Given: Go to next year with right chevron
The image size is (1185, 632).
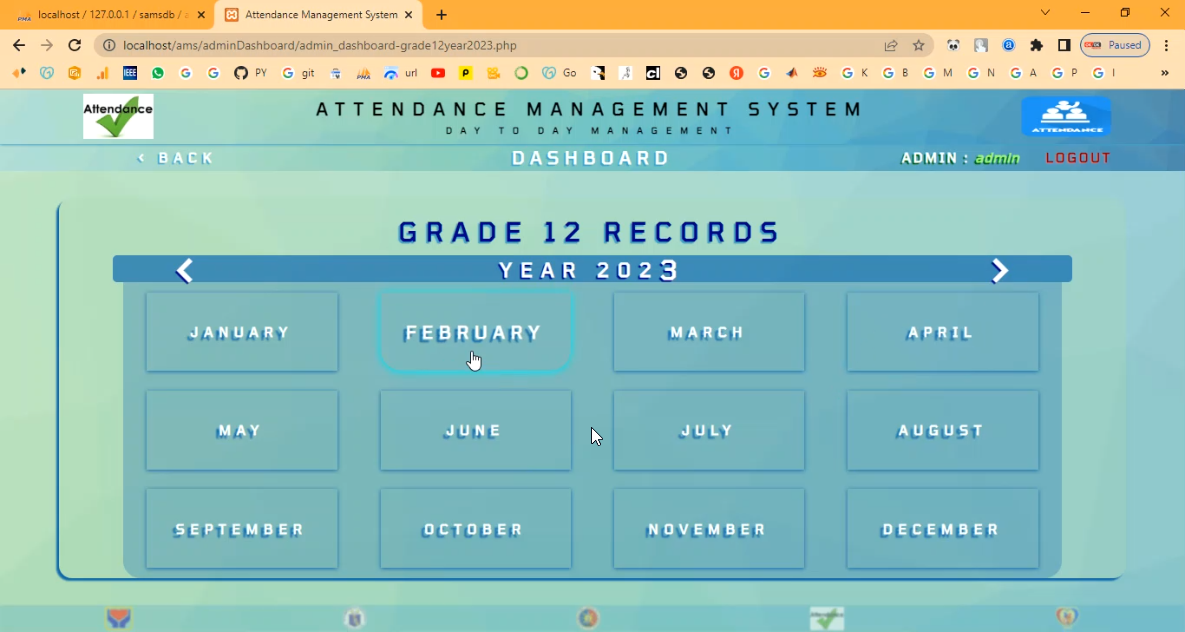Looking at the screenshot, I should pyautogui.click(x=999, y=270).
